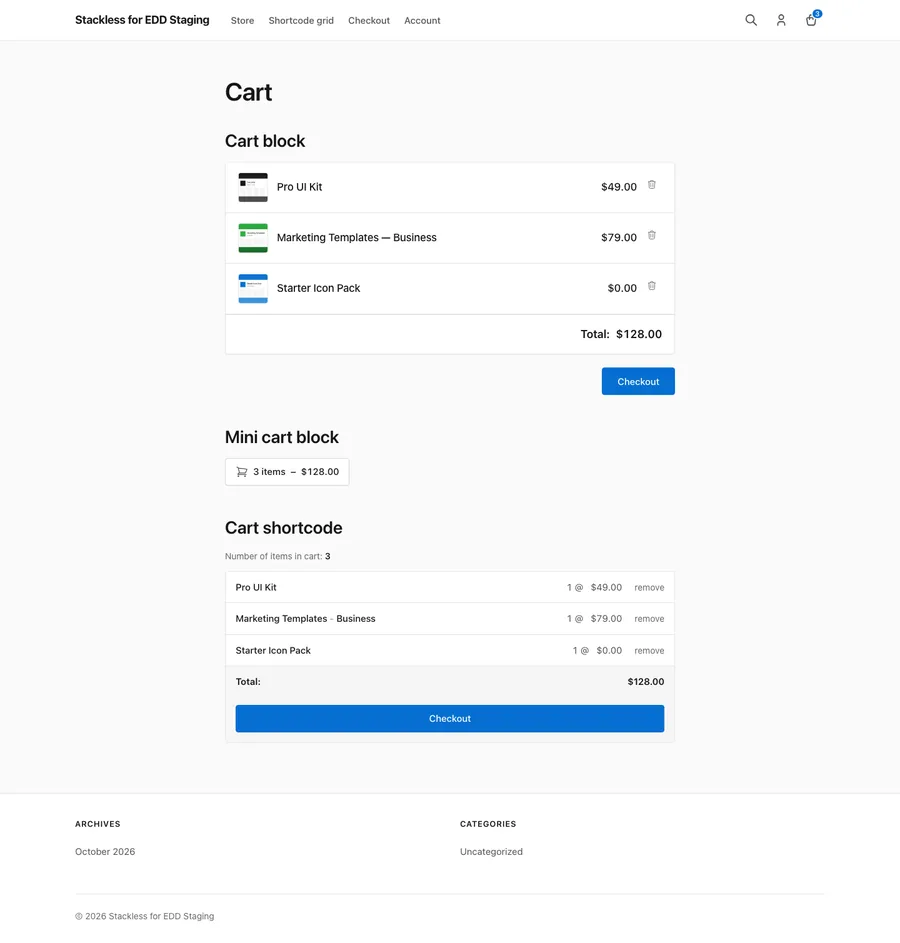Remove Marketing Templates - Business in shortcode
The image size is (900, 943).
(x=649, y=619)
